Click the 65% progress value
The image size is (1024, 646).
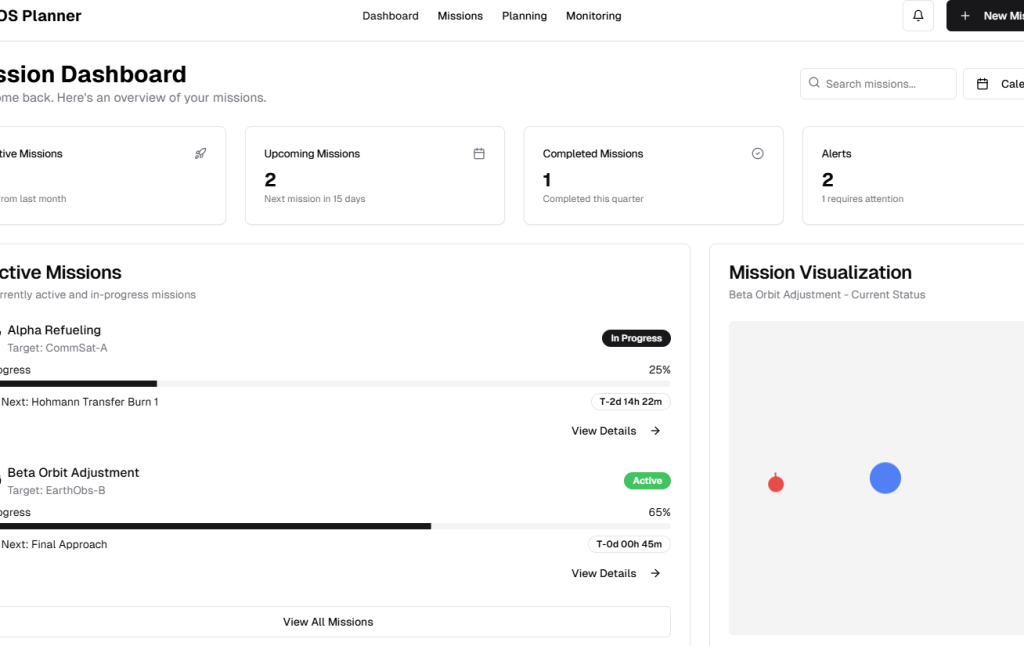click(660, 512)
